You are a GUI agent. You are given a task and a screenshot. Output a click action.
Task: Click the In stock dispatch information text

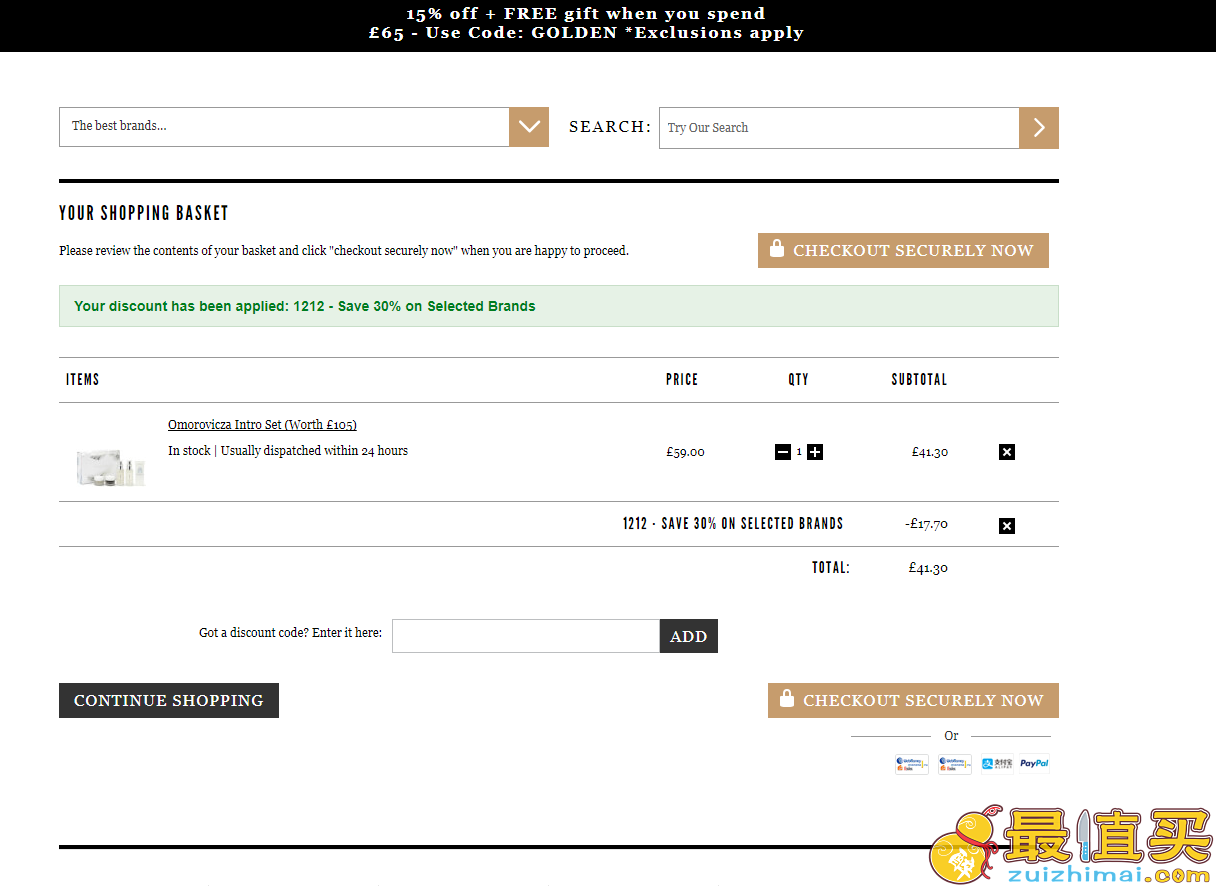point(288,451)
